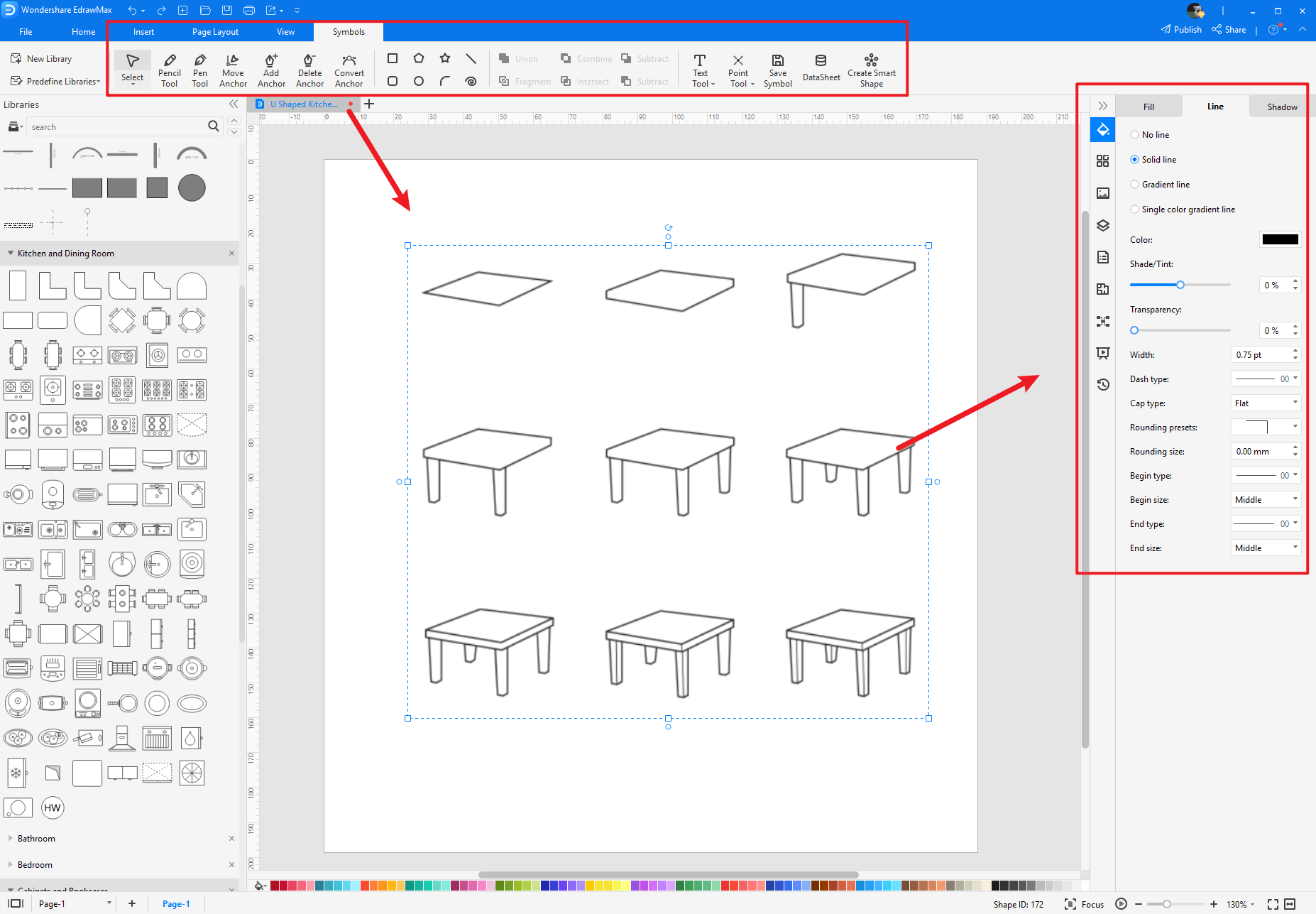Activate the Convert Anchor tool
Screen dimensions: 1316x914
[349, 68]
